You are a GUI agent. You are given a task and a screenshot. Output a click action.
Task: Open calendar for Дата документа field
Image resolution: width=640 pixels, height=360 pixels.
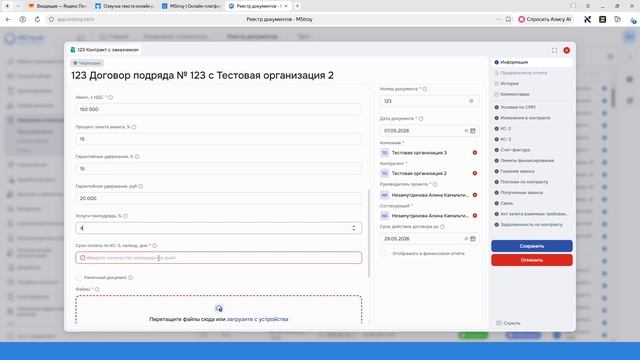(473, 131)
